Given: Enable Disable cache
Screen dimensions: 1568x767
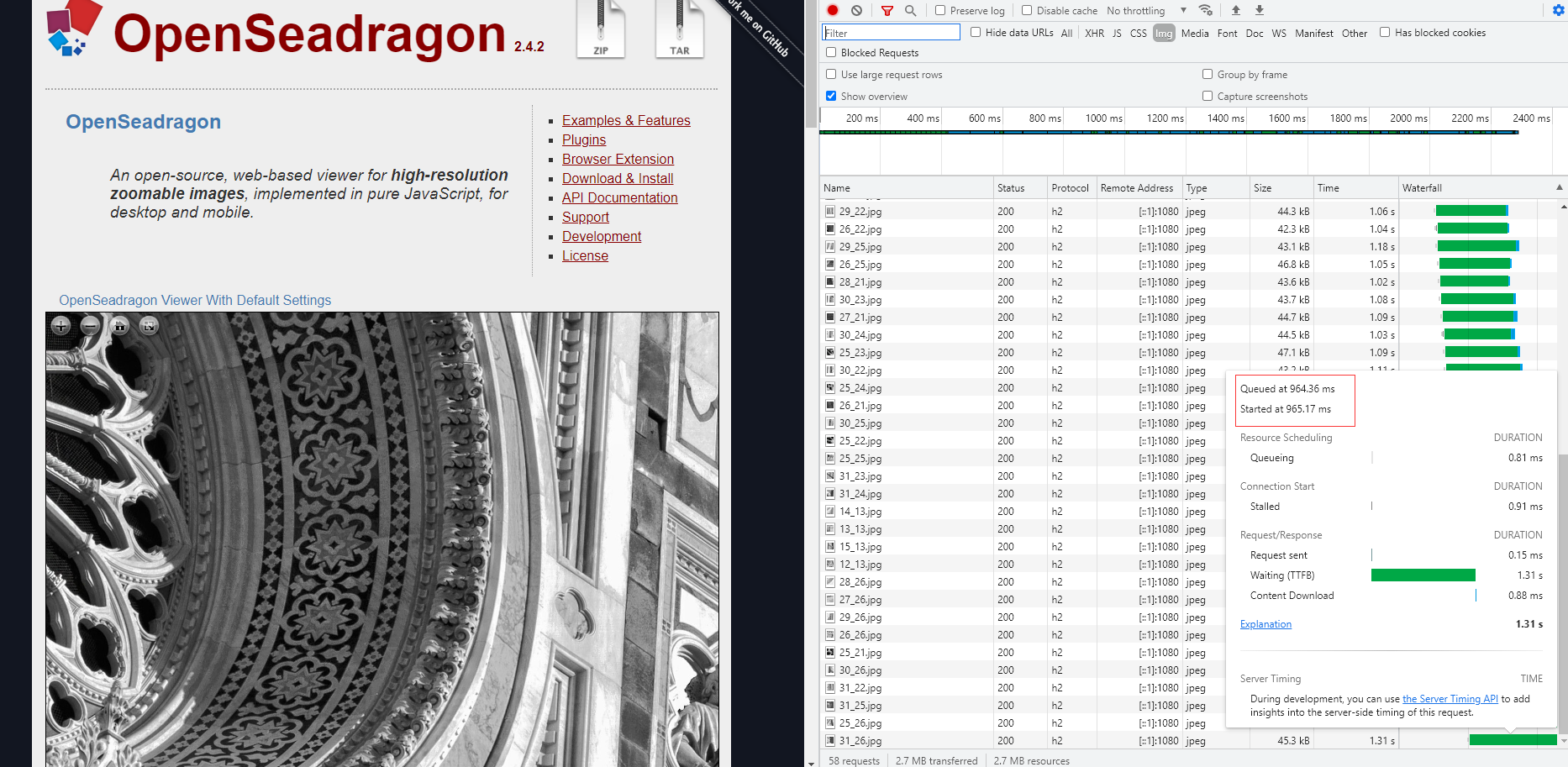Looking at the screenshot, I should [1026, 10].
